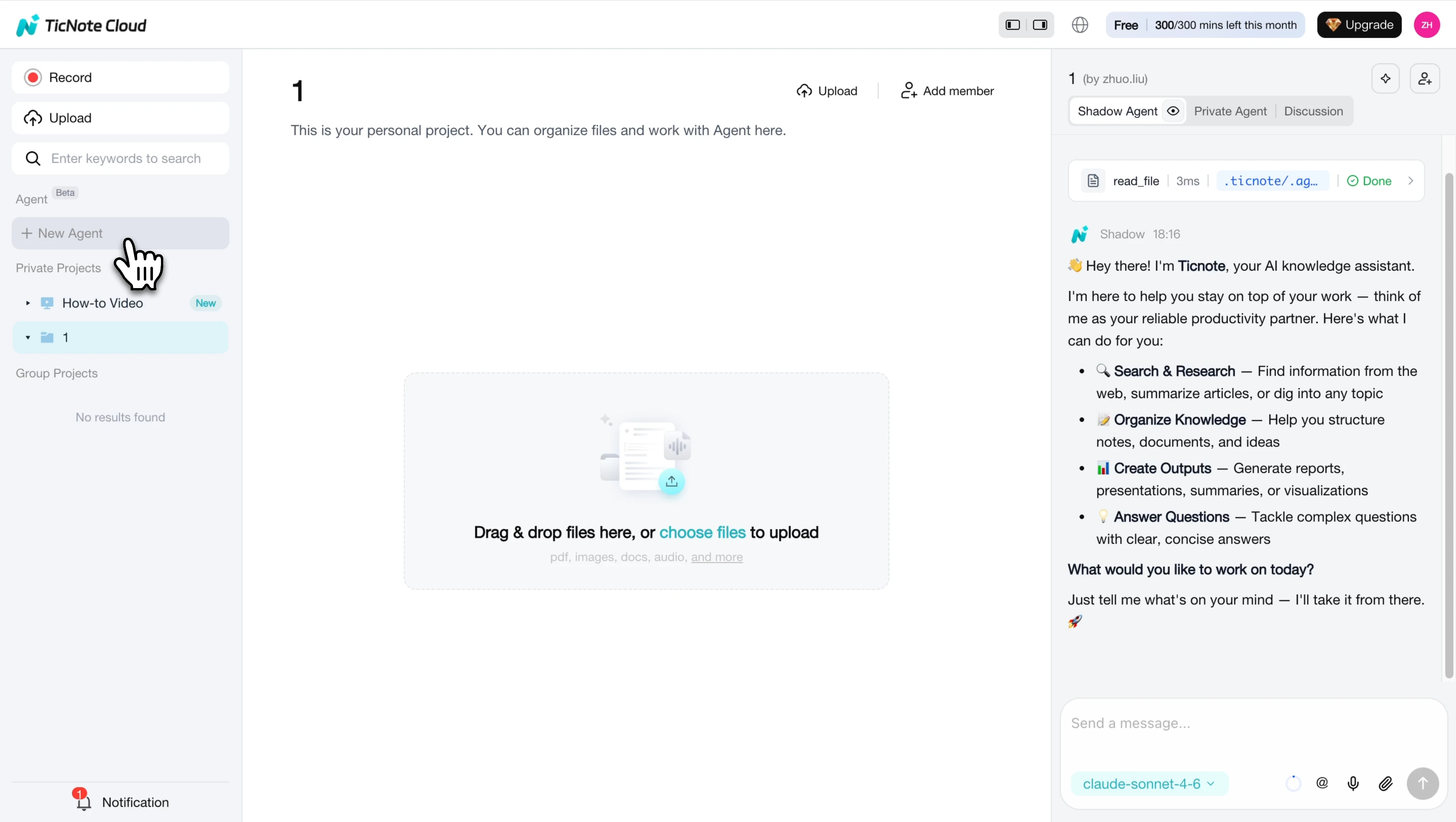
Task: Click Add member in project header
Action: (x=947, y=91)
